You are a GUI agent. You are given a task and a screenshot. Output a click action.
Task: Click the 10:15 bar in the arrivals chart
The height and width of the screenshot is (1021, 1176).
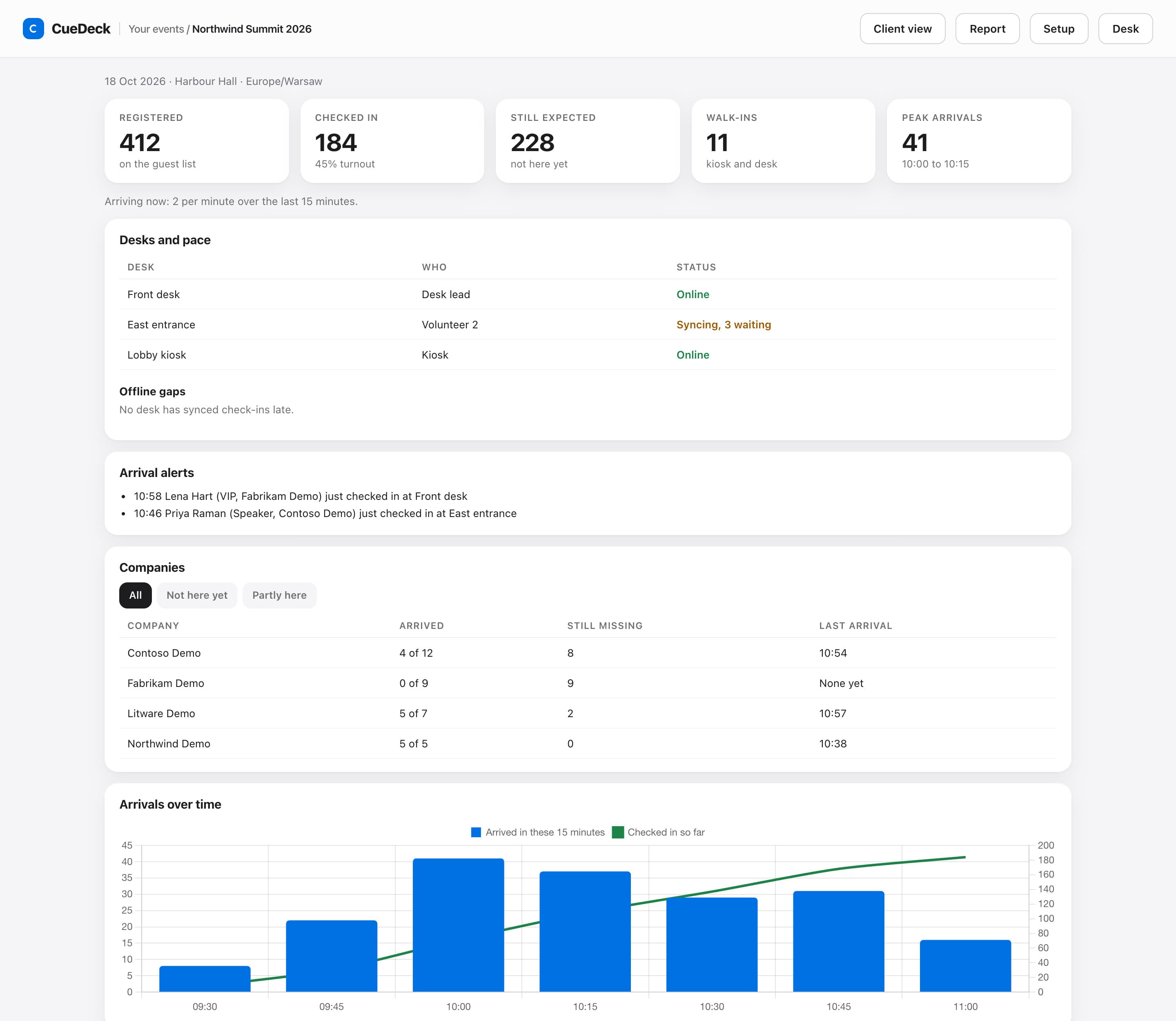585,931
